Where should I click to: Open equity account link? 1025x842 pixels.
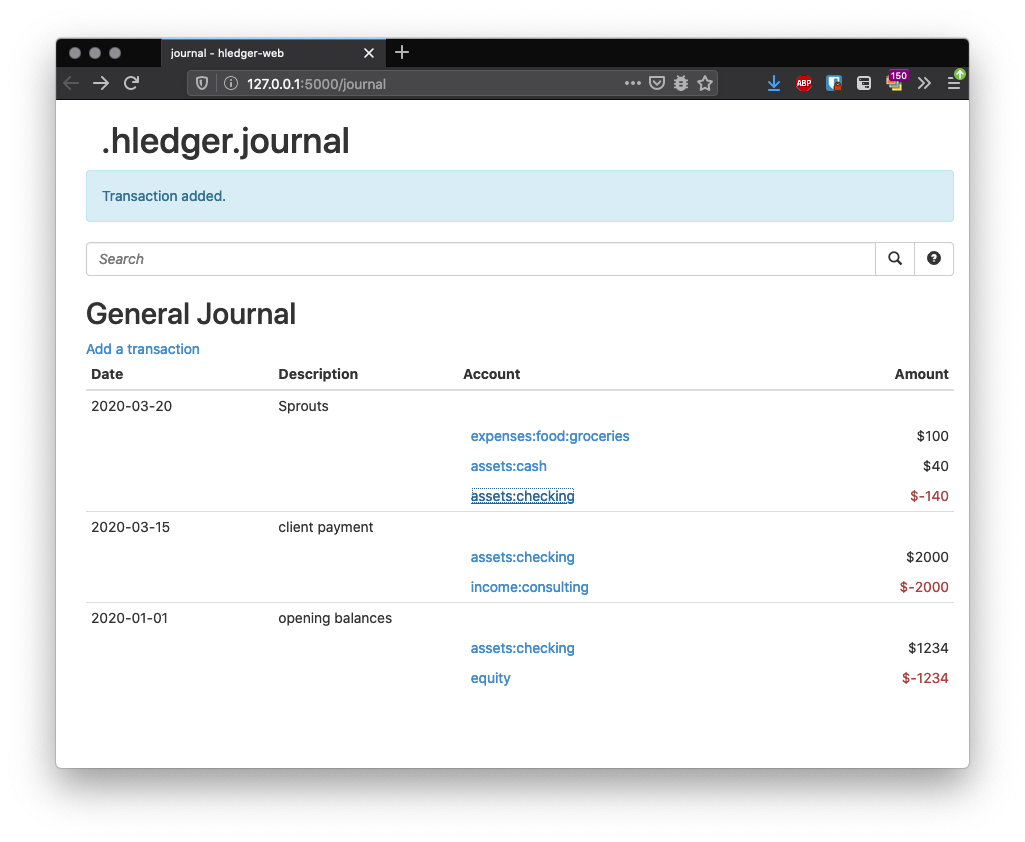point(490,678)
